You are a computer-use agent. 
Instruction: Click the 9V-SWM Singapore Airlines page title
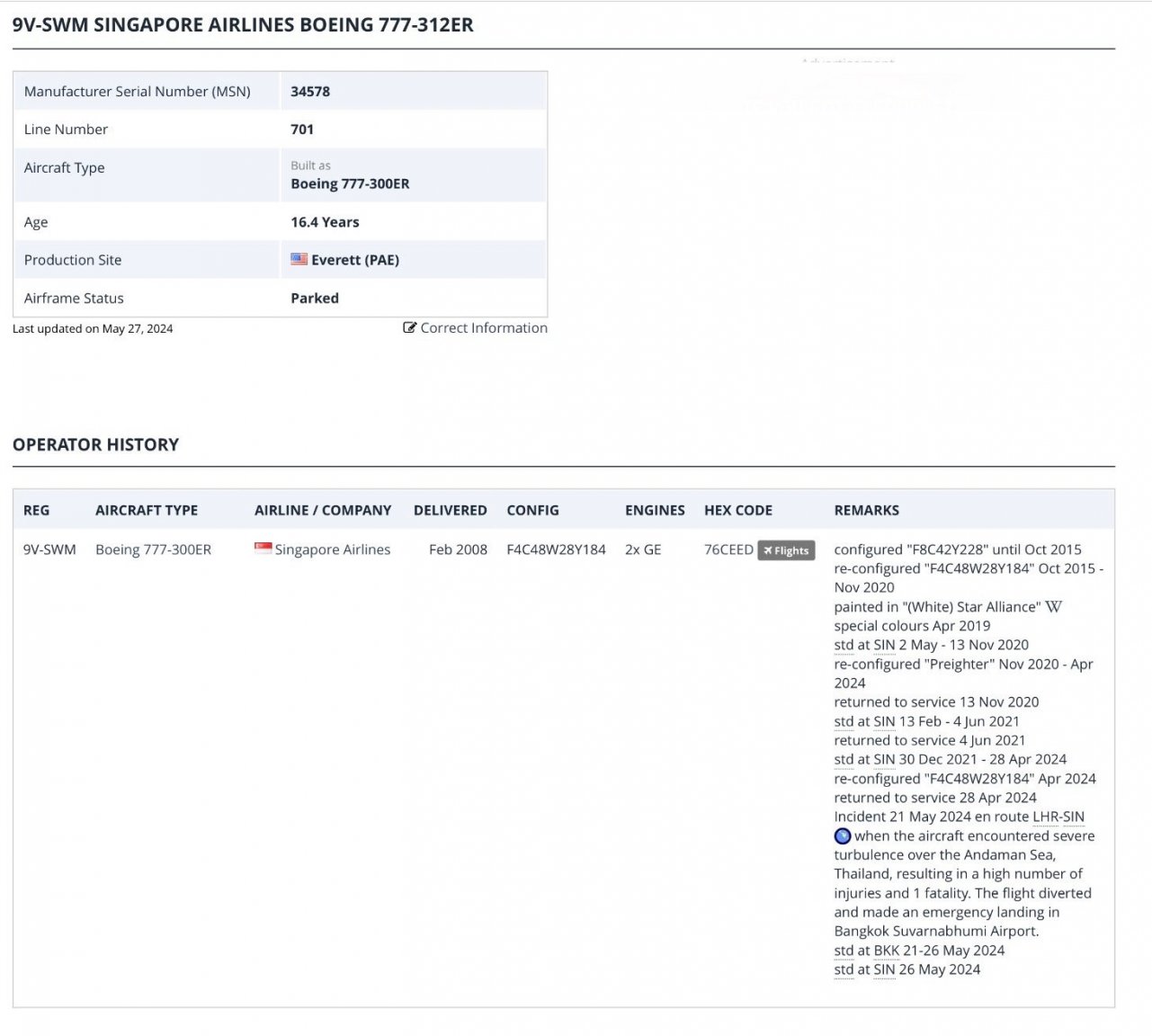[243, 25]
